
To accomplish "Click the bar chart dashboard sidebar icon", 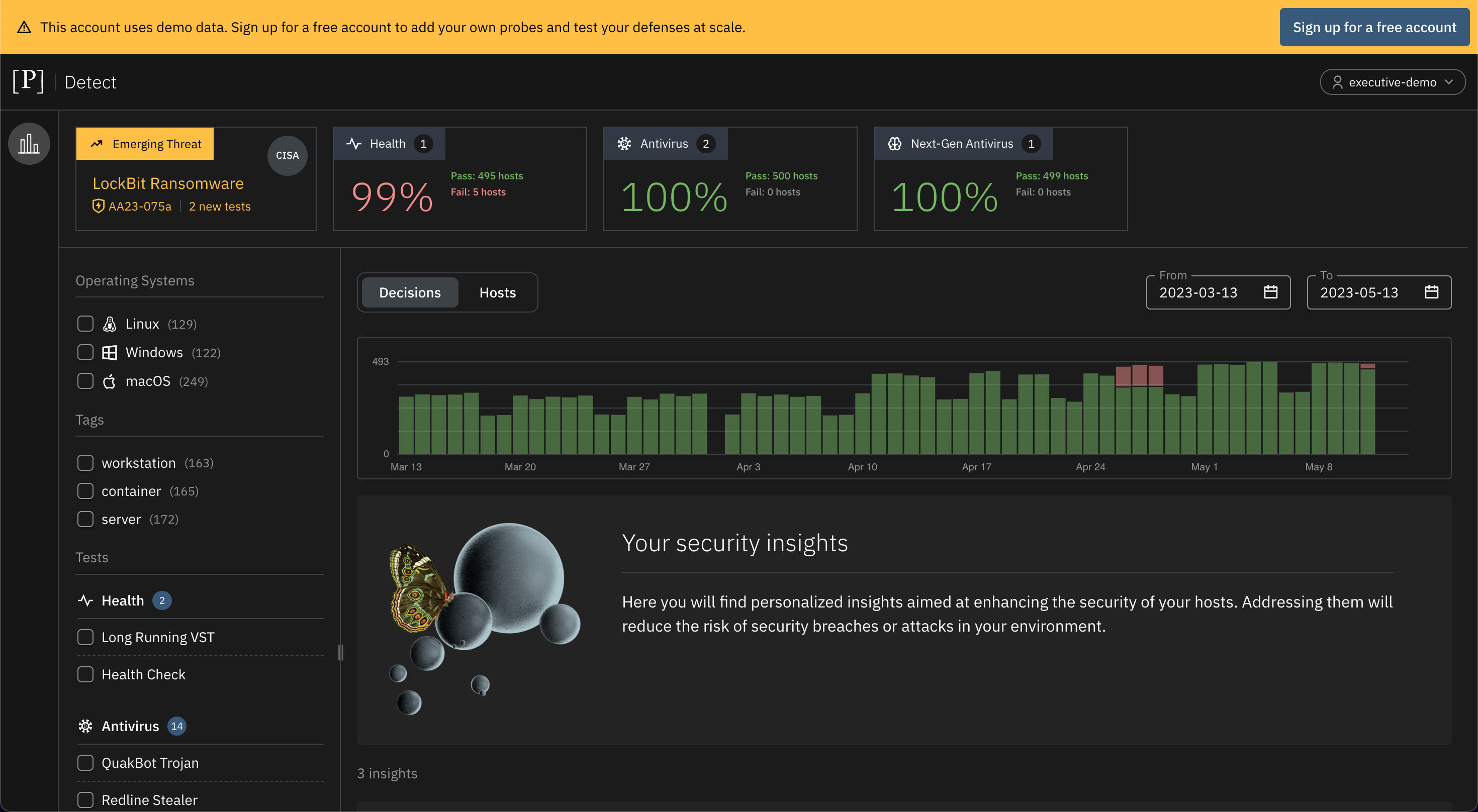I will pyautogui.click(x=29, y=144).
